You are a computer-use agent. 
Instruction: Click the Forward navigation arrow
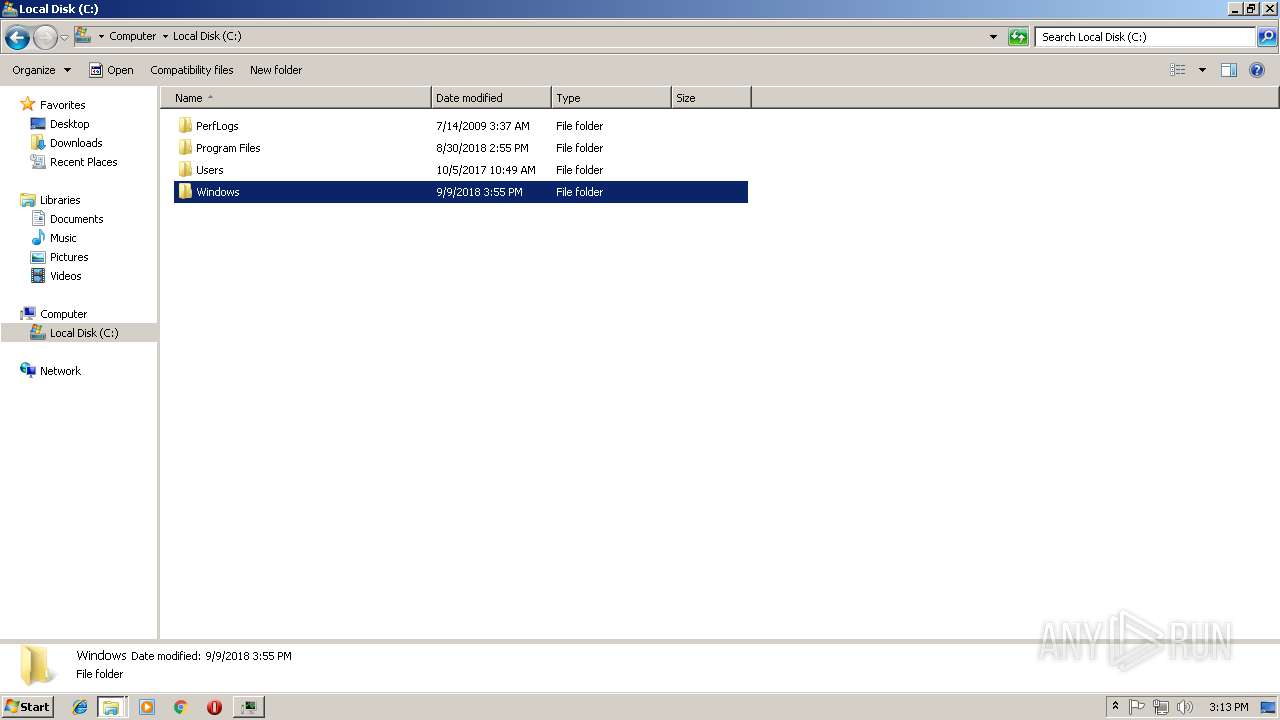point(45,38)
